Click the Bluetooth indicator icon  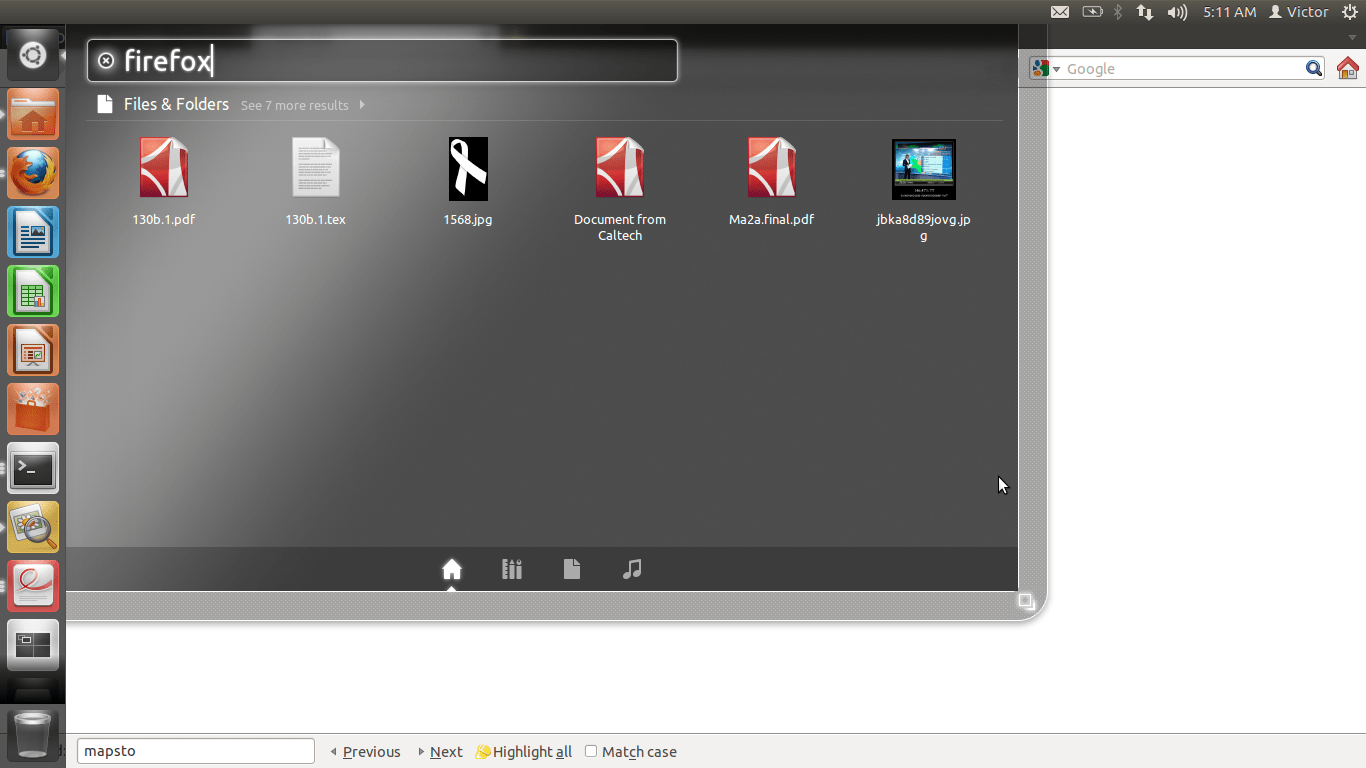(x=1119, y=12)
